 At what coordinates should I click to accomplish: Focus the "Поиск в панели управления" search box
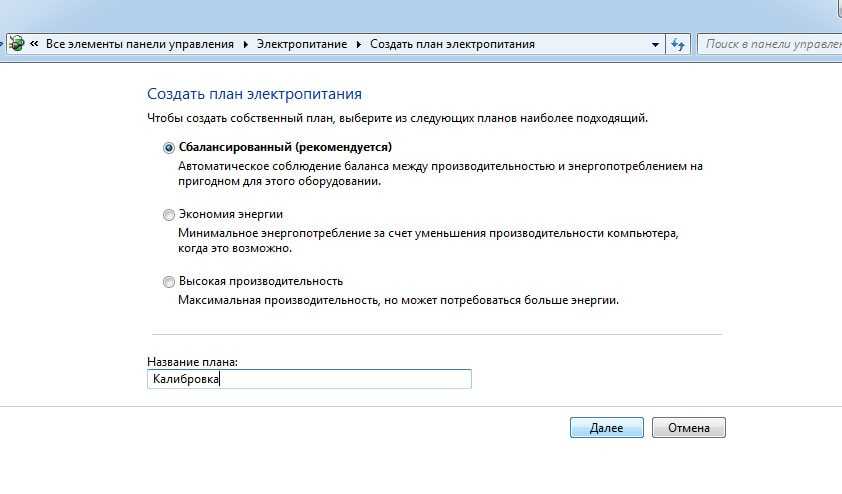click(770, 45)
